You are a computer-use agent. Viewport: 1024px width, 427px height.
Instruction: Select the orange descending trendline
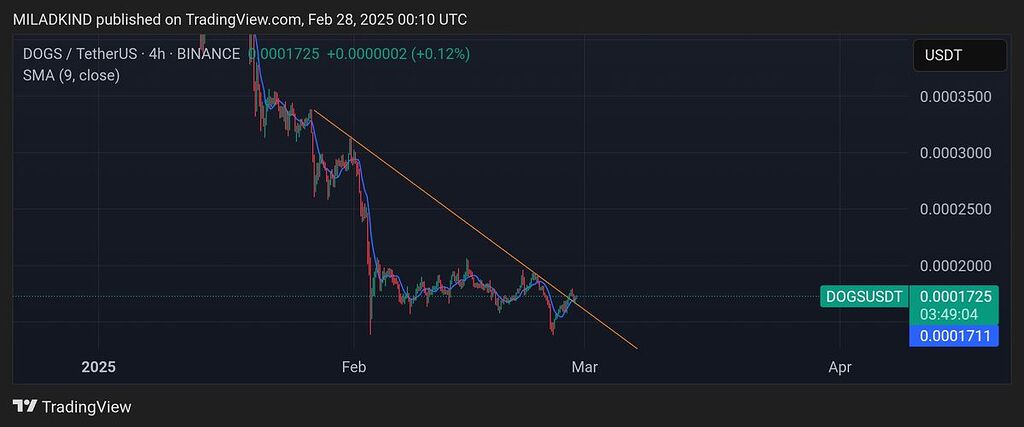pyautogui.click(x=450, y=207)
